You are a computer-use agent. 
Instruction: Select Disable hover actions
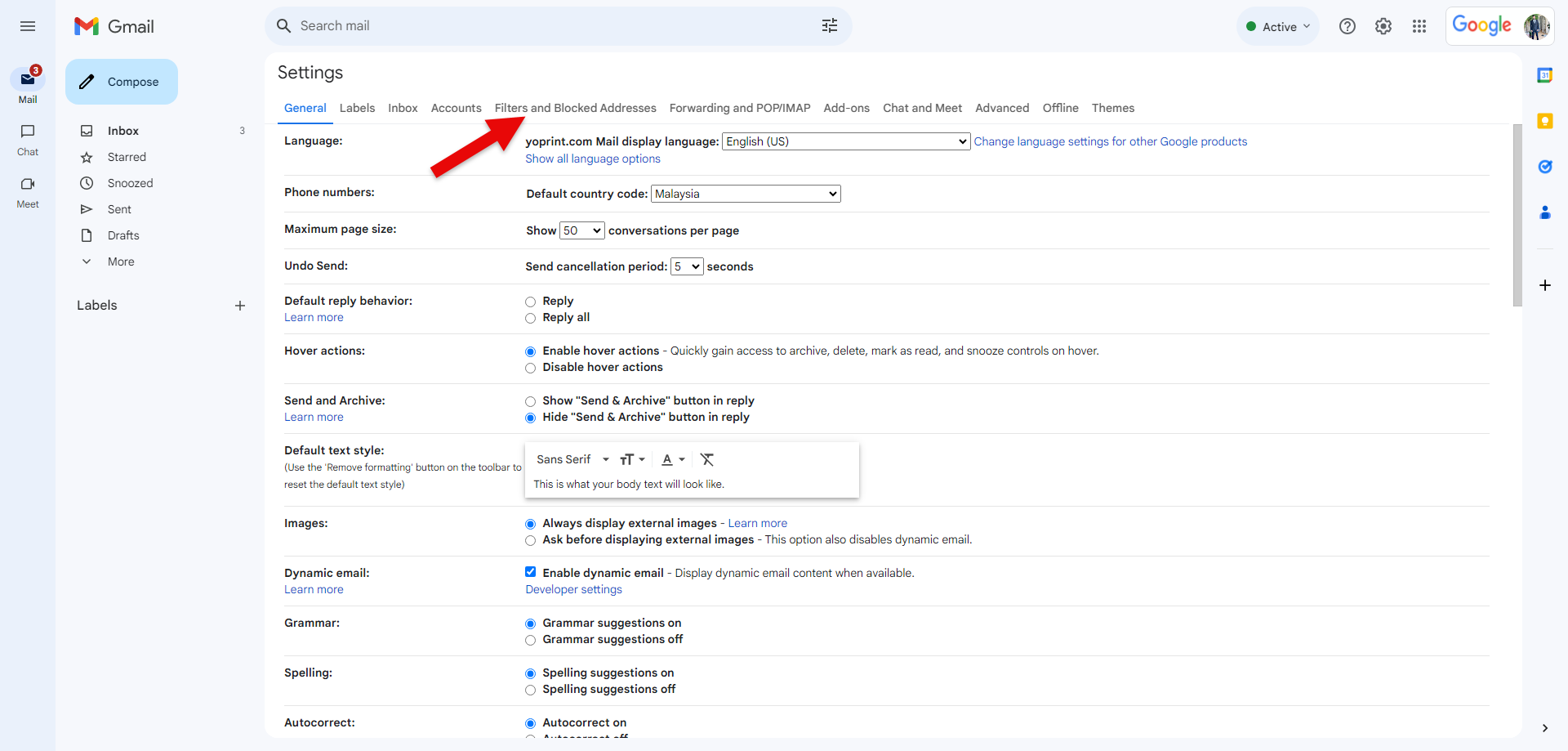[x=531, y=368]
